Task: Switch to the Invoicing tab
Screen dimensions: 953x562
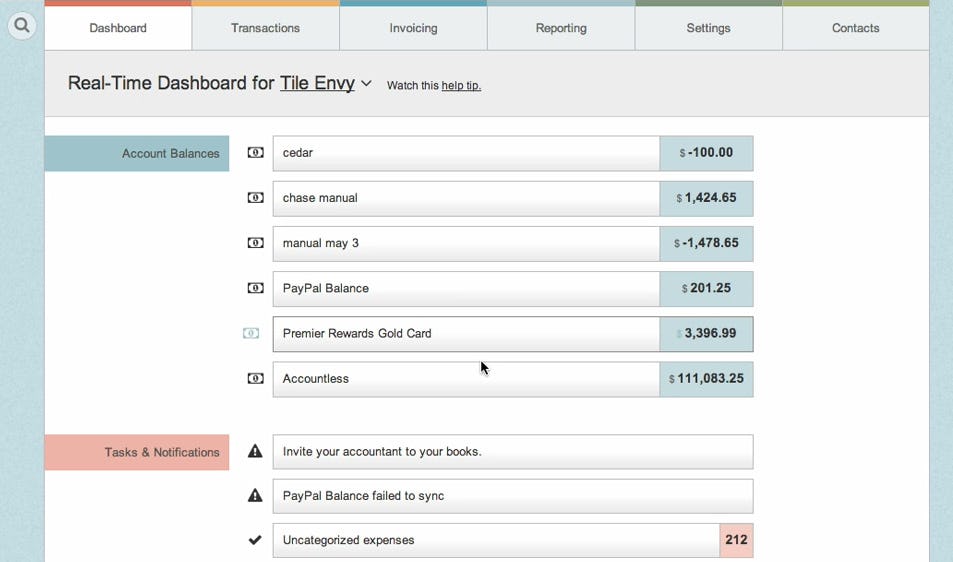Action: pos(413,28)
